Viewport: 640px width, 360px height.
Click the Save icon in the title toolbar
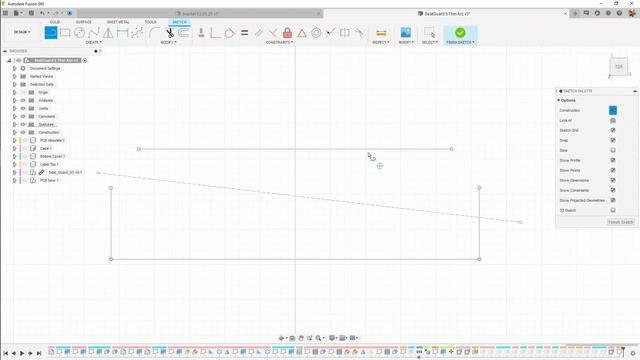[31, 13]
